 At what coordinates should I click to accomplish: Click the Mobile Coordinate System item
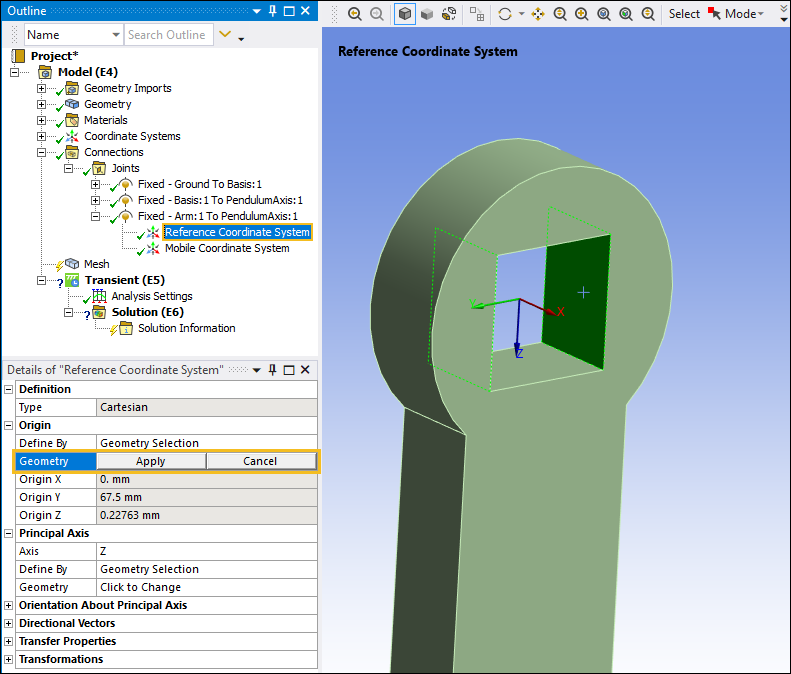[226, 248]
